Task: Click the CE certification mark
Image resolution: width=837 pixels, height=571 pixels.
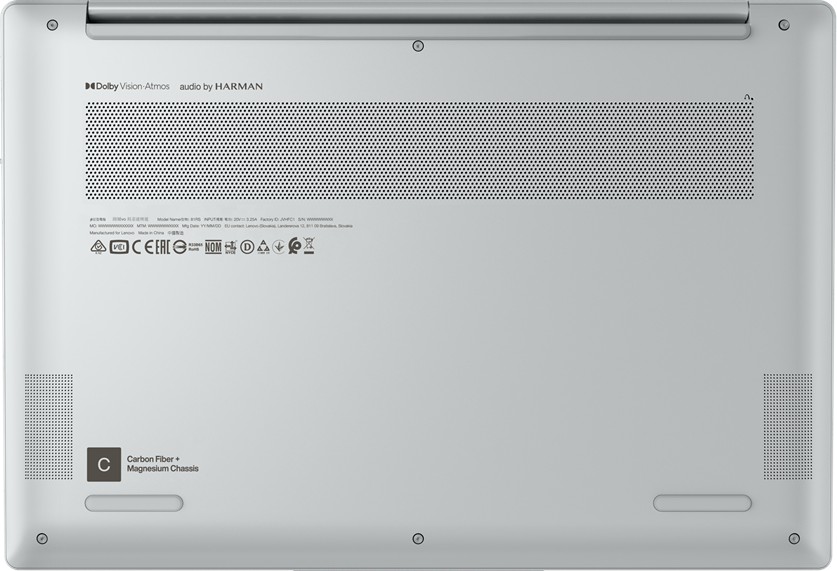Action: point(139,247)
